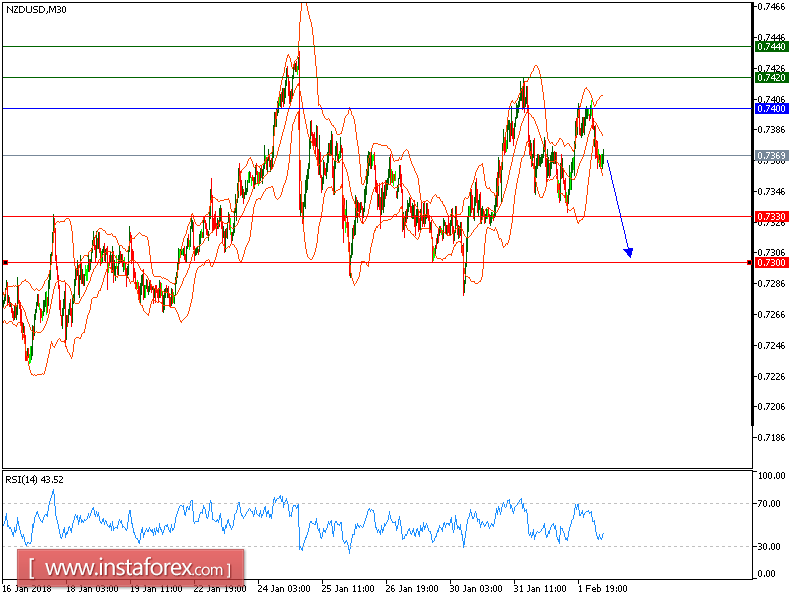
Task: Select the green 0.7420 price level tag
Action: pyautogui.click(x=770, y=75)
